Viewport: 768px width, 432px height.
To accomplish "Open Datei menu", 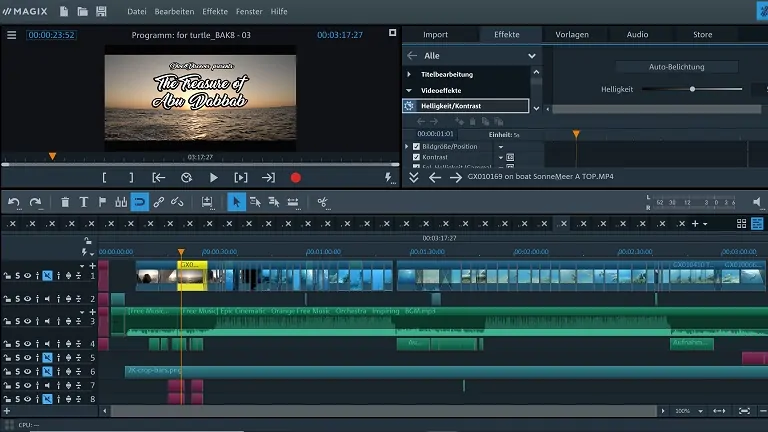I will click(x=137, y=11).
